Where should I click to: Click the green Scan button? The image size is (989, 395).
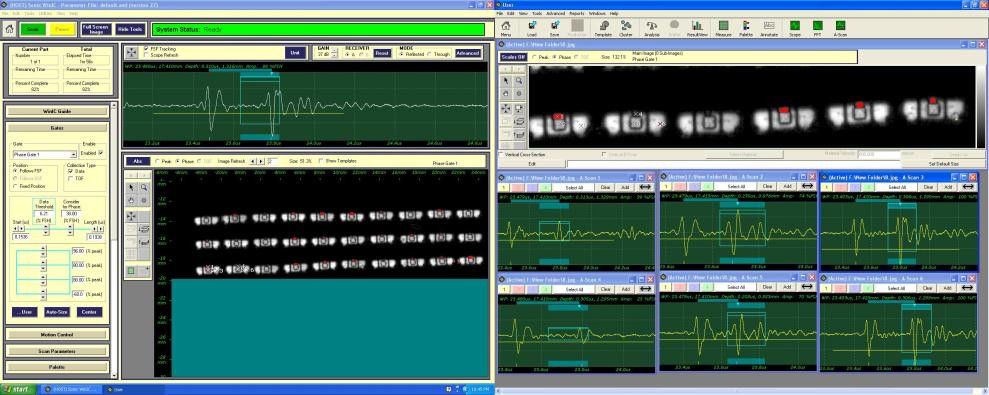(x=33, y=29)
